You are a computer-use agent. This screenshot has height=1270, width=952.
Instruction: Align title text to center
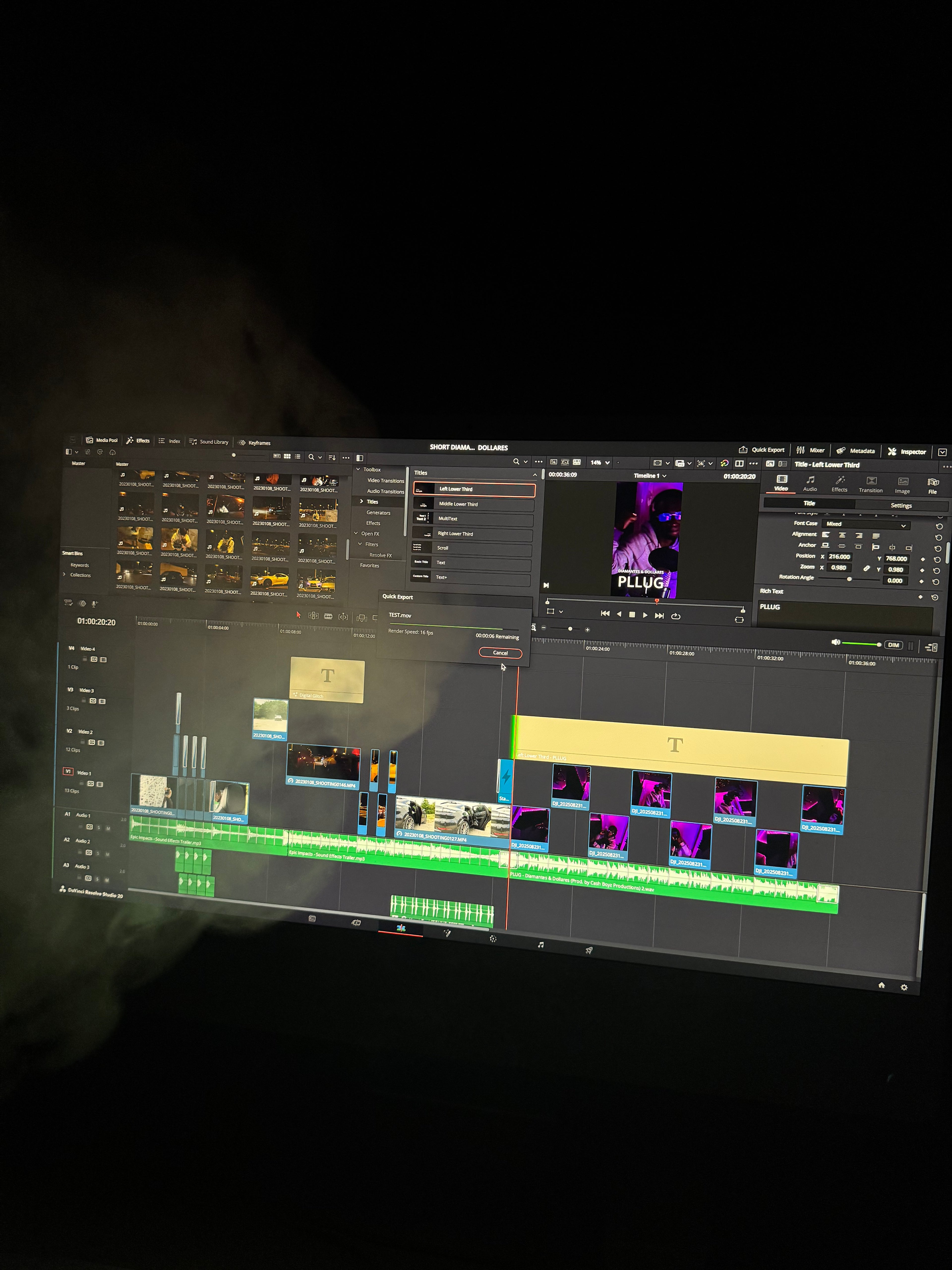click(842, 535)
